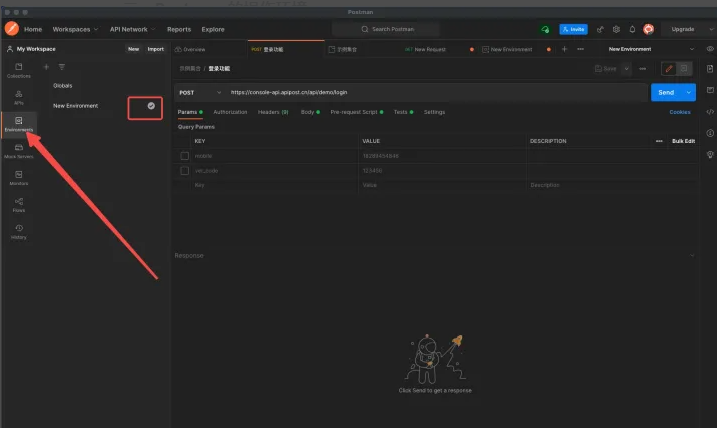Click the Bulk Edit link
The width and height of the screenshot is (717, 428).
pos(684,141)
